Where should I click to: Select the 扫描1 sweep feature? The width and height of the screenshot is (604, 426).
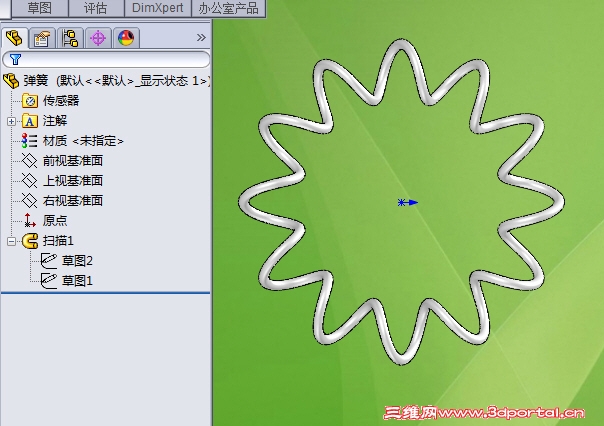[x=58, y=241]
